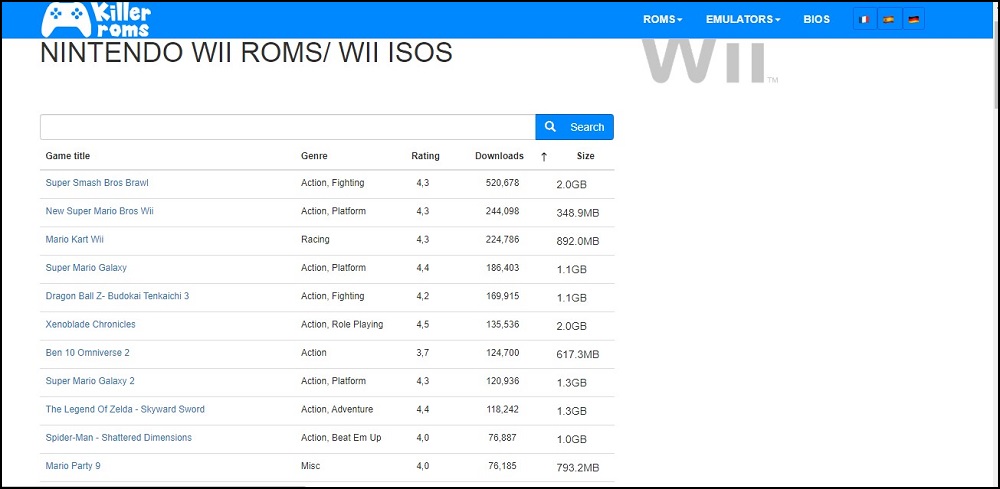The width and height of the screenshot is (1000, 489).
Task: Sort table by Size column
Action: click(585, 156)
